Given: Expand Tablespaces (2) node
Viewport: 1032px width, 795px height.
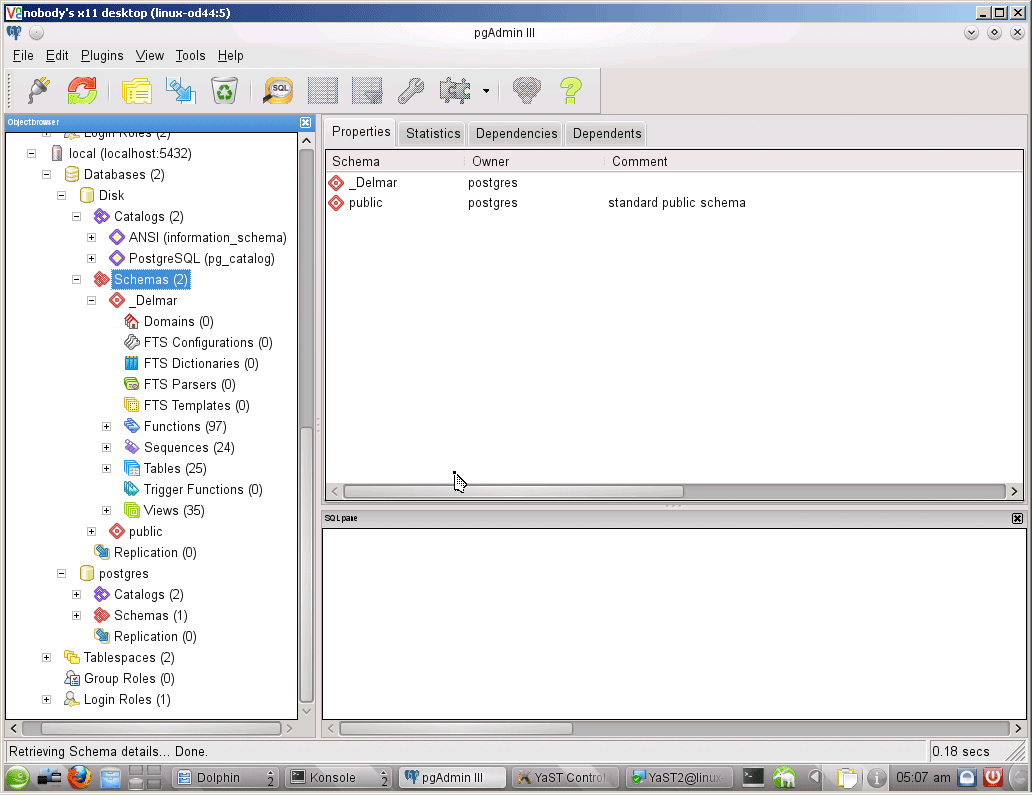Looking at the screenshot, I should coord(46,657).
